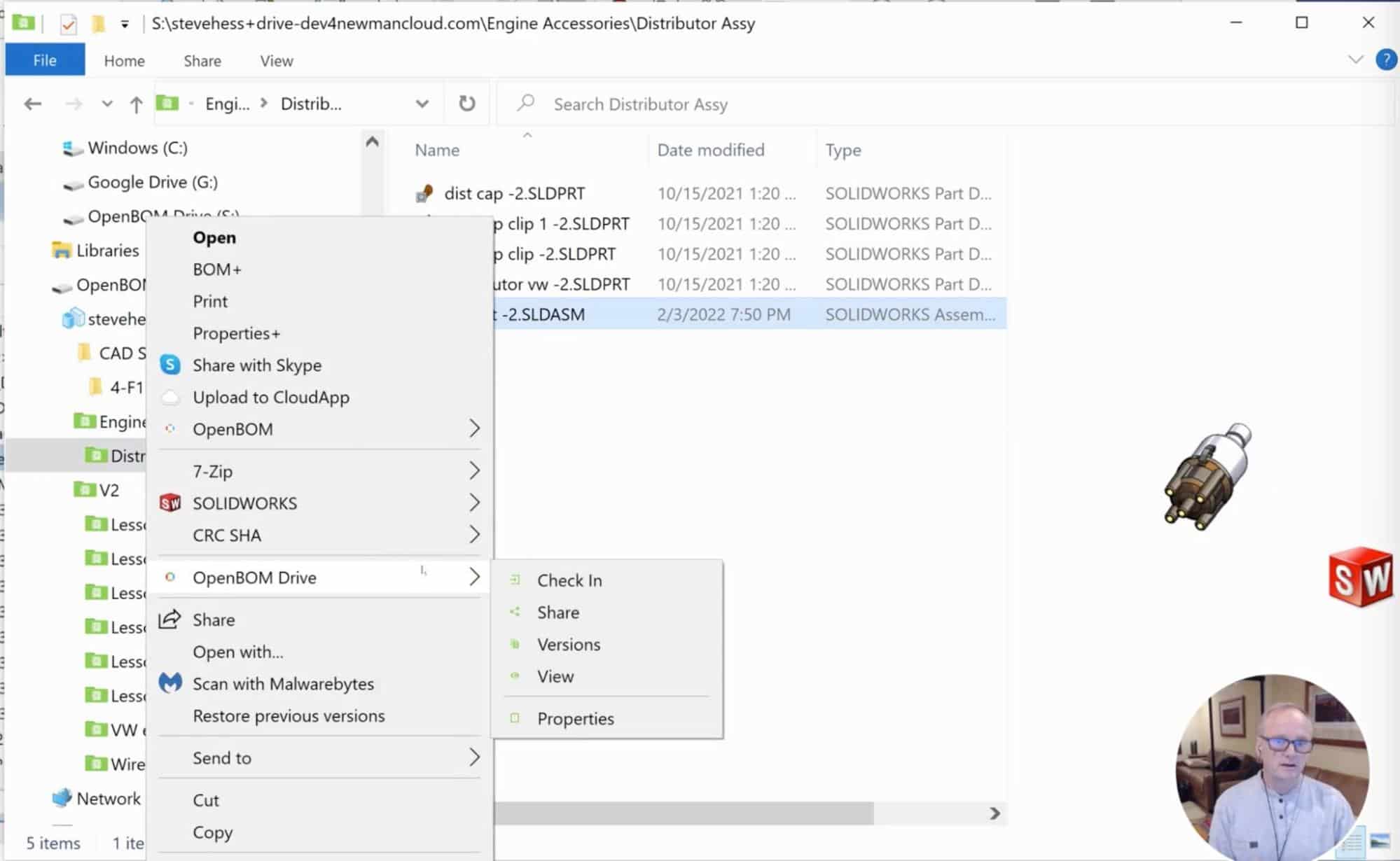The height and width of the screenshot is (861, 1400).
Task: Click the Windows (C:) drive icon
Action: 71,148
